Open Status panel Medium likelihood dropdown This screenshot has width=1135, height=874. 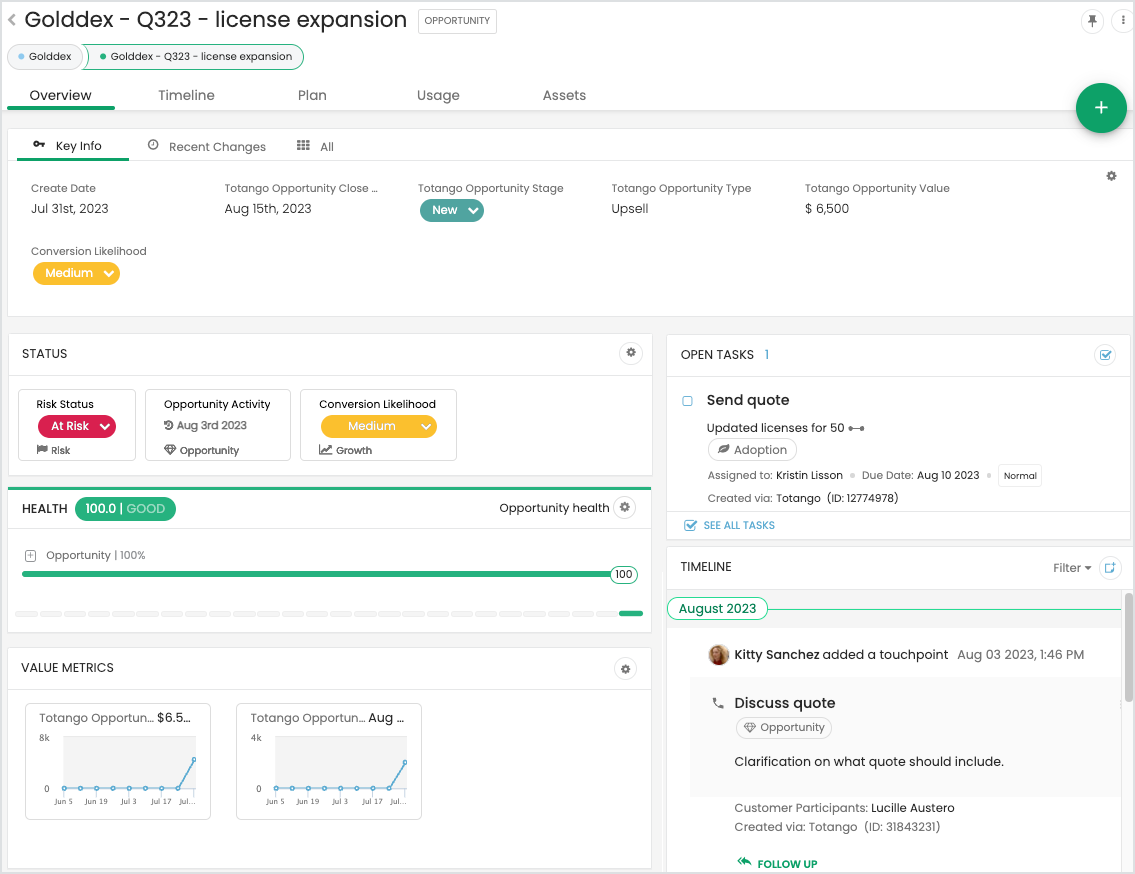coord(379,427)
